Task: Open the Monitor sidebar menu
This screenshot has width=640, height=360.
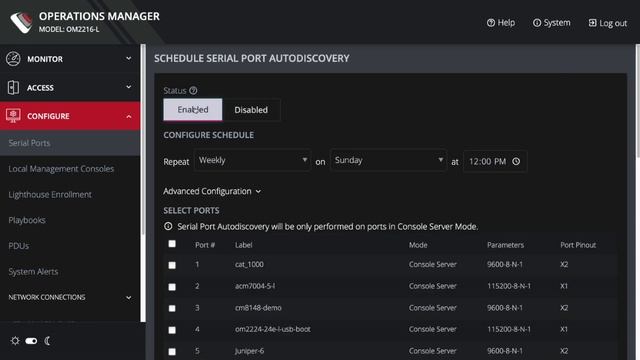Action: click(x=70, y=59)
